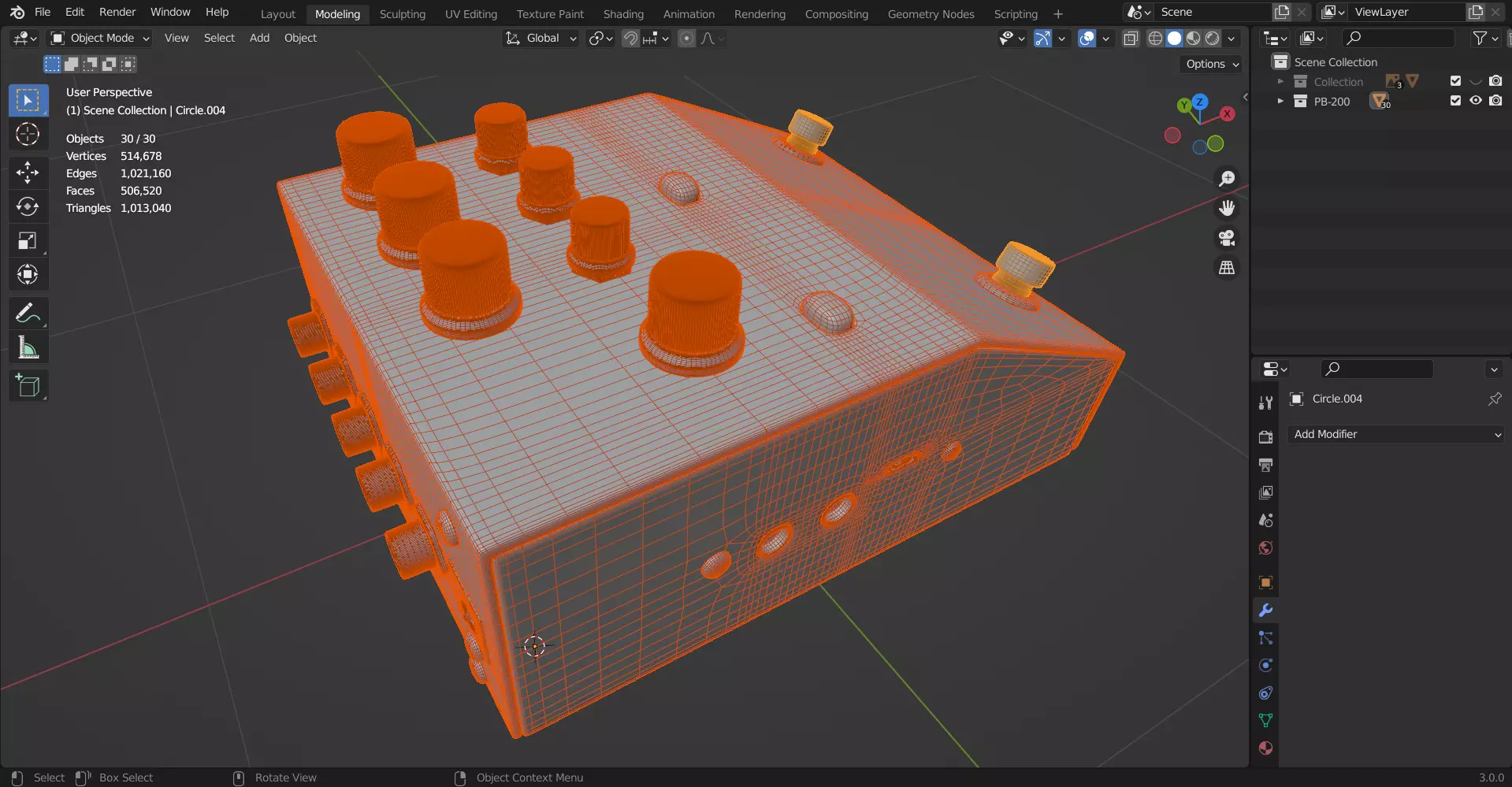Activate the combined Transform tool

coord(28,274)
